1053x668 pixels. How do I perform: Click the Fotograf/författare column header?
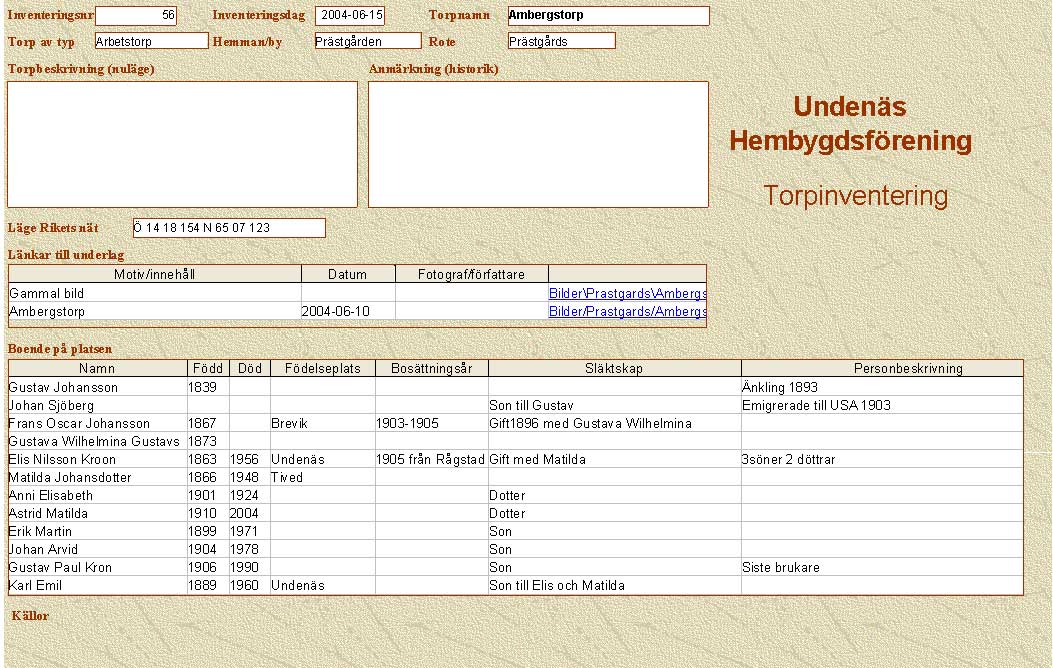click(x=471, y=274)
